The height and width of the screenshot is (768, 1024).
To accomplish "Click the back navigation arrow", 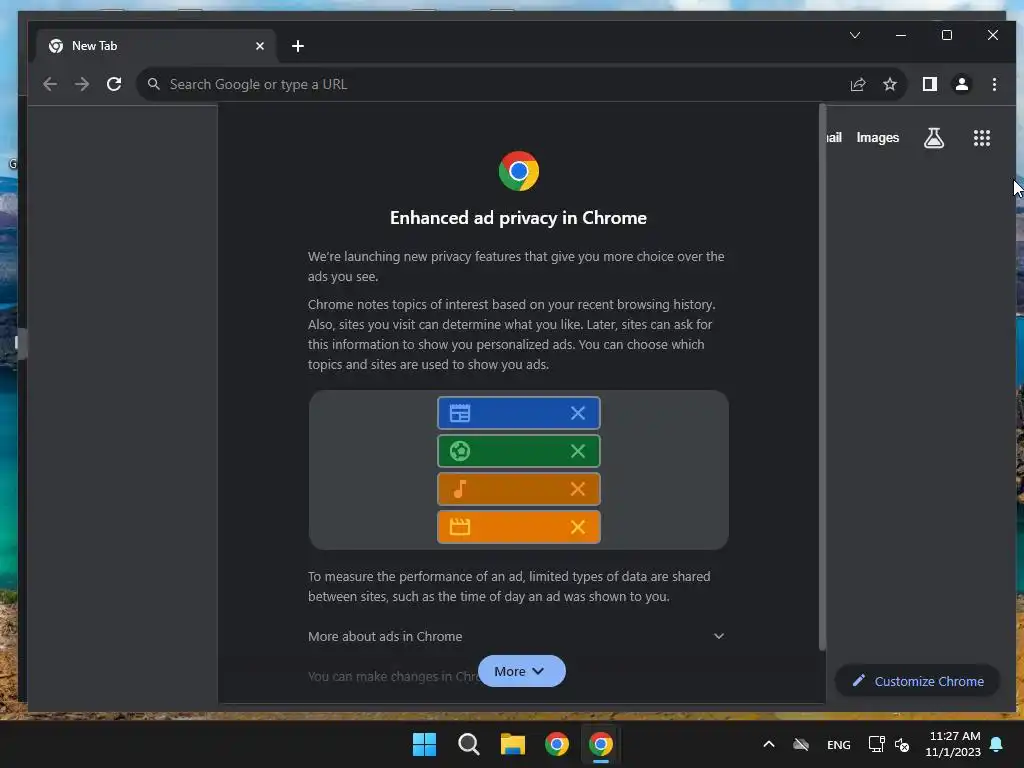I will [50, 84].
